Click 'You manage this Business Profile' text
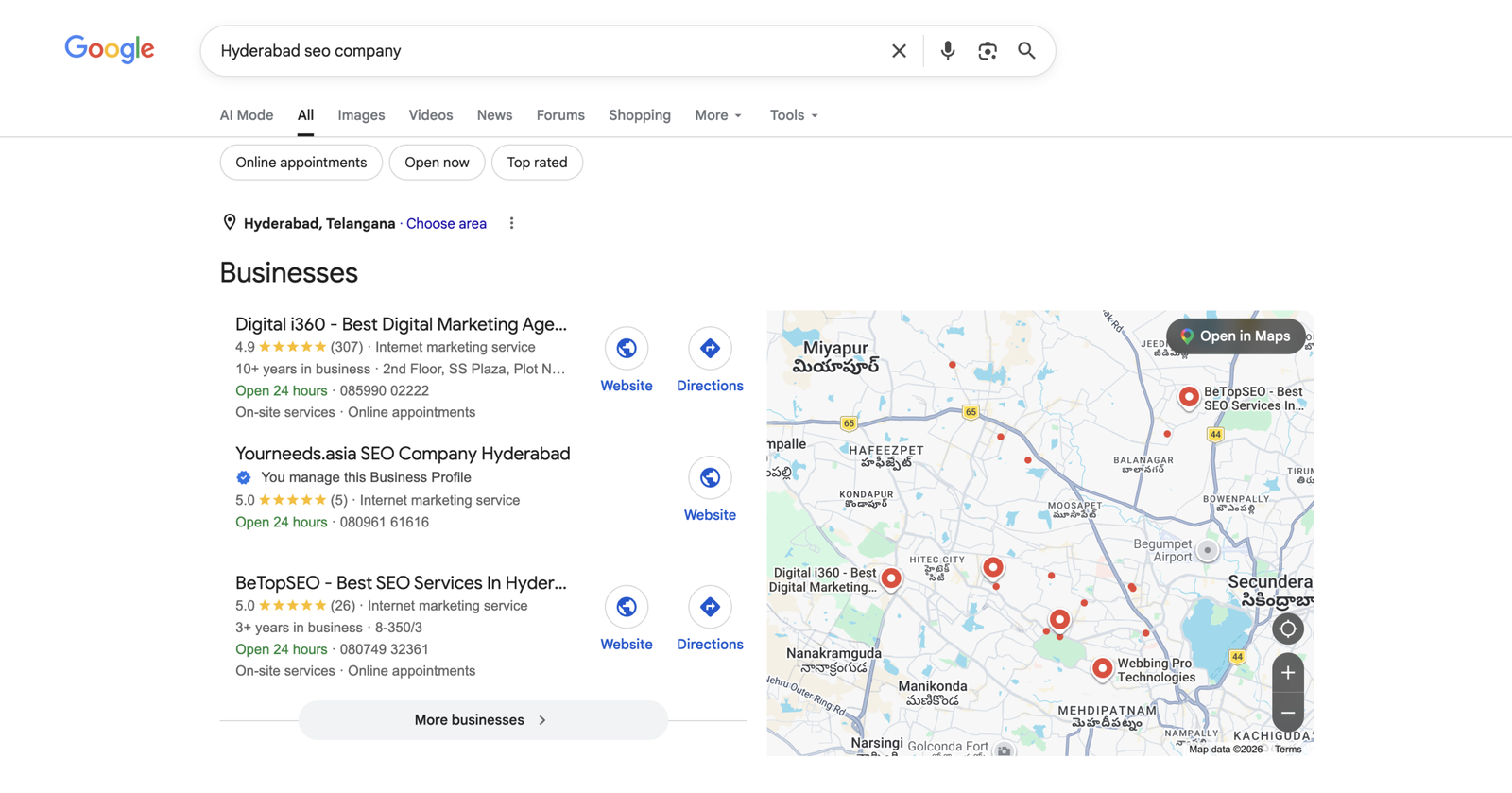Viewport: 1512px width, 793px height. pyautogui.click(x=366, y=477)
